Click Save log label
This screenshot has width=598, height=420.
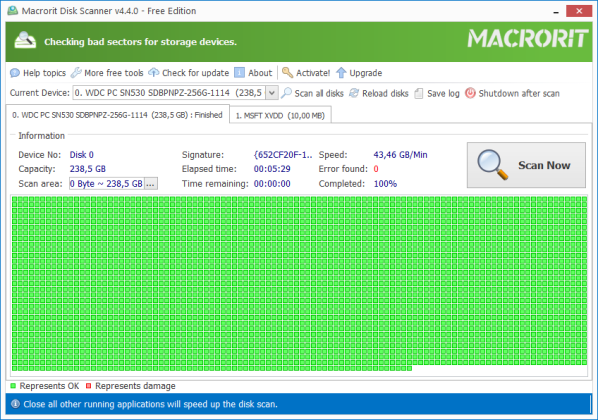pos(443,93)
